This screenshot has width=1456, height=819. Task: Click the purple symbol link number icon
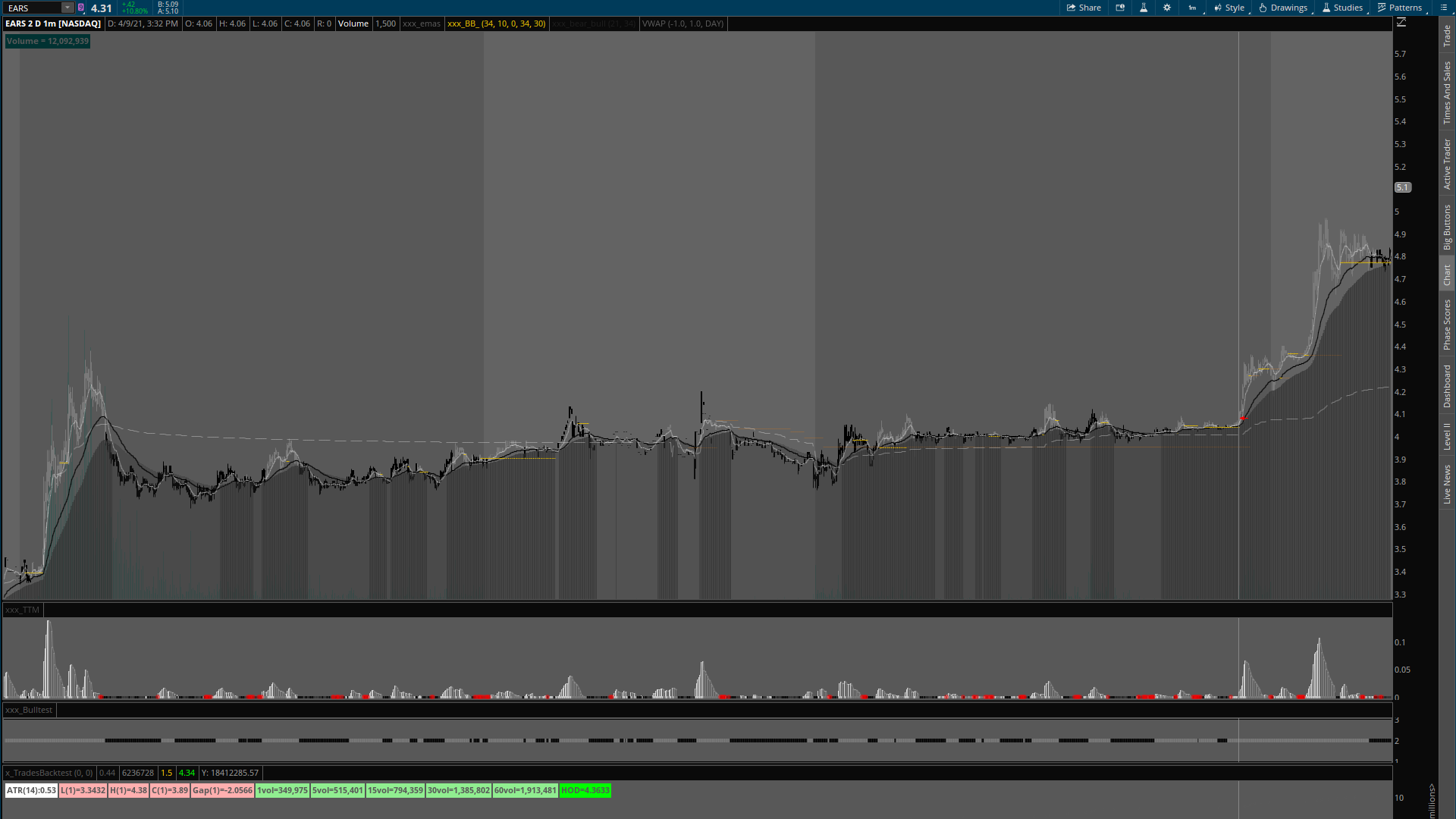[81, 8]
